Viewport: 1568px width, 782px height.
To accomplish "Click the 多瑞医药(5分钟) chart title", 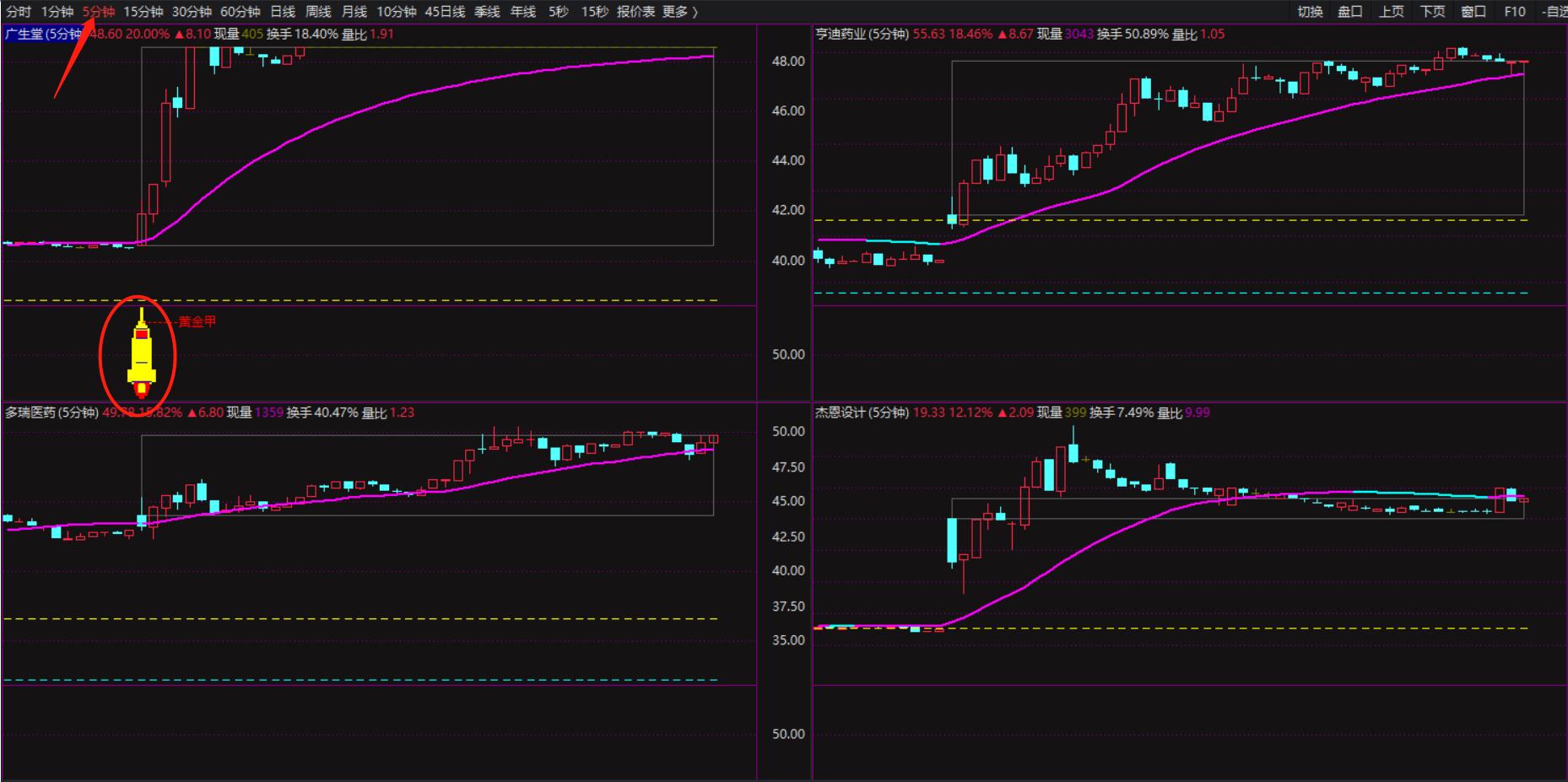I will (51, 413).
